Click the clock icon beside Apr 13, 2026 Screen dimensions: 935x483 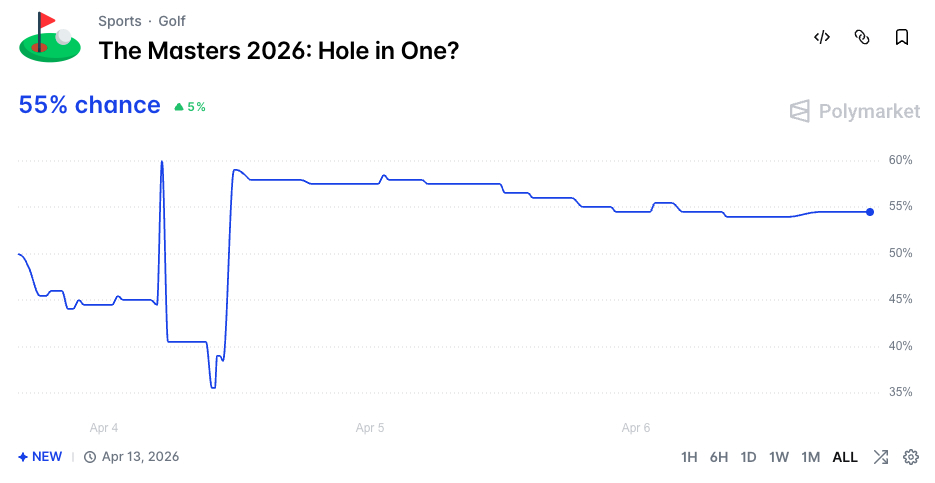pyautogui.click(x=90, y=457)
